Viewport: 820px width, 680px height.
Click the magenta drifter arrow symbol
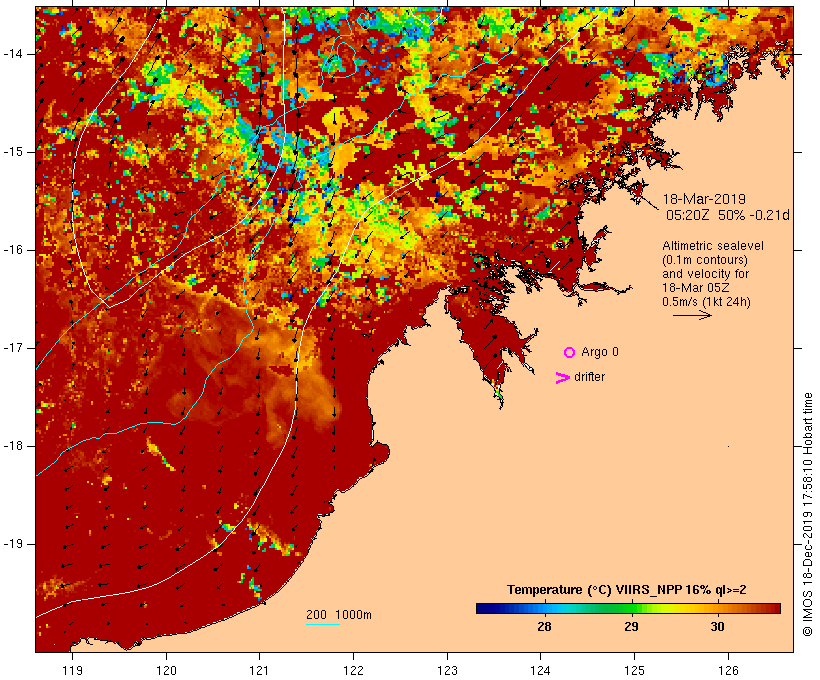tap(563, 378)
